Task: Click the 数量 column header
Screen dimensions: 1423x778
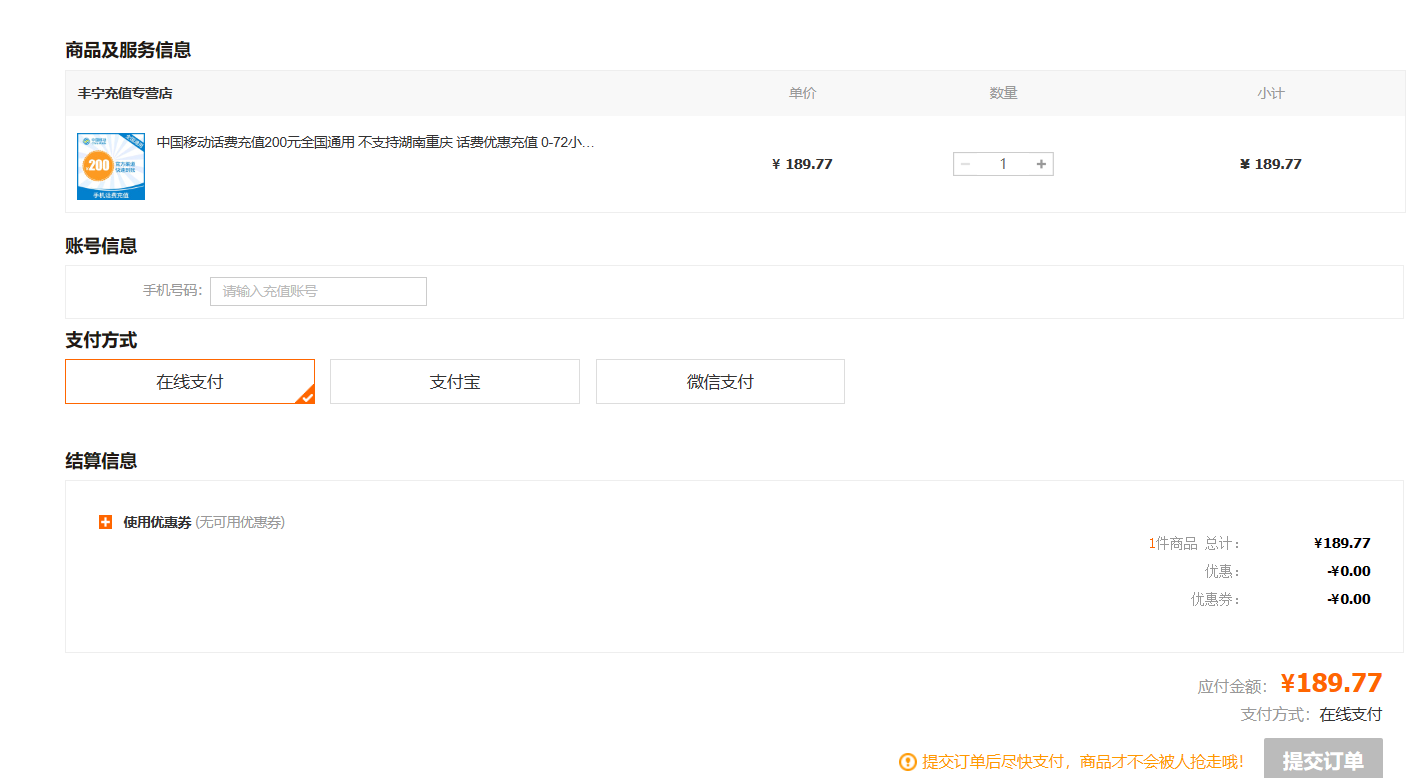Action: pos(1003,93)
